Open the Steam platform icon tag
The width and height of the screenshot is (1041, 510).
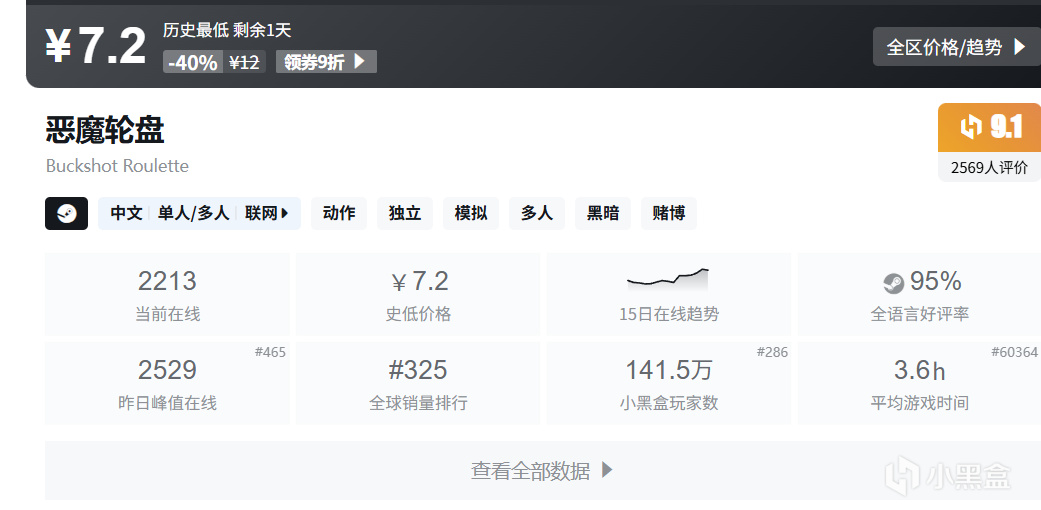66,213
